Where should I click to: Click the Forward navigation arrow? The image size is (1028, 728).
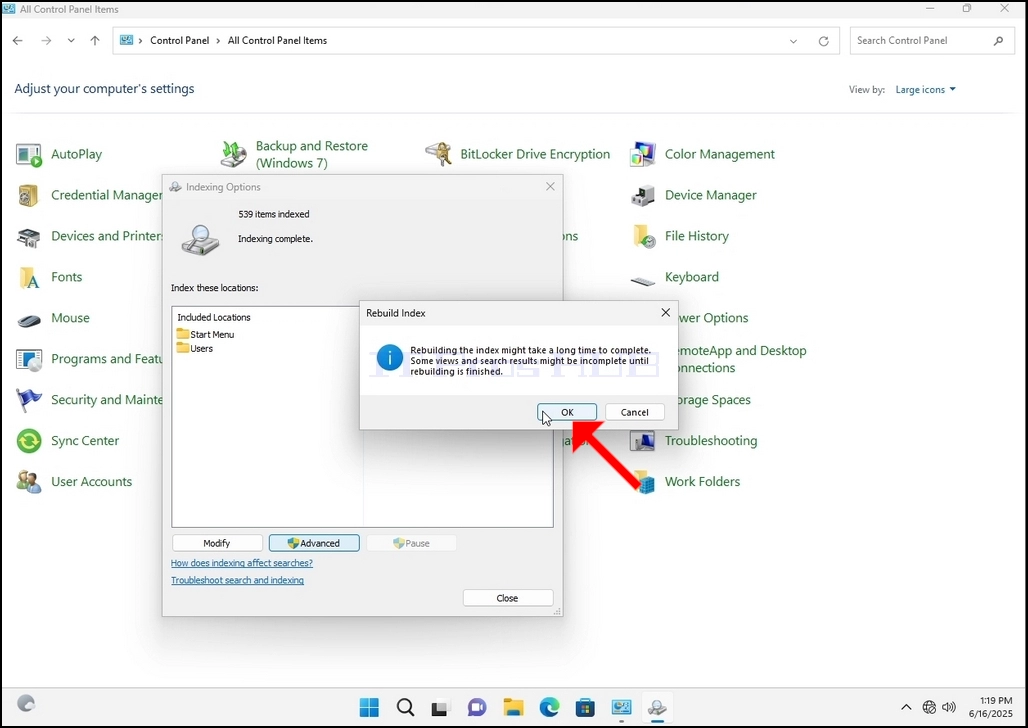coord(46,41)
